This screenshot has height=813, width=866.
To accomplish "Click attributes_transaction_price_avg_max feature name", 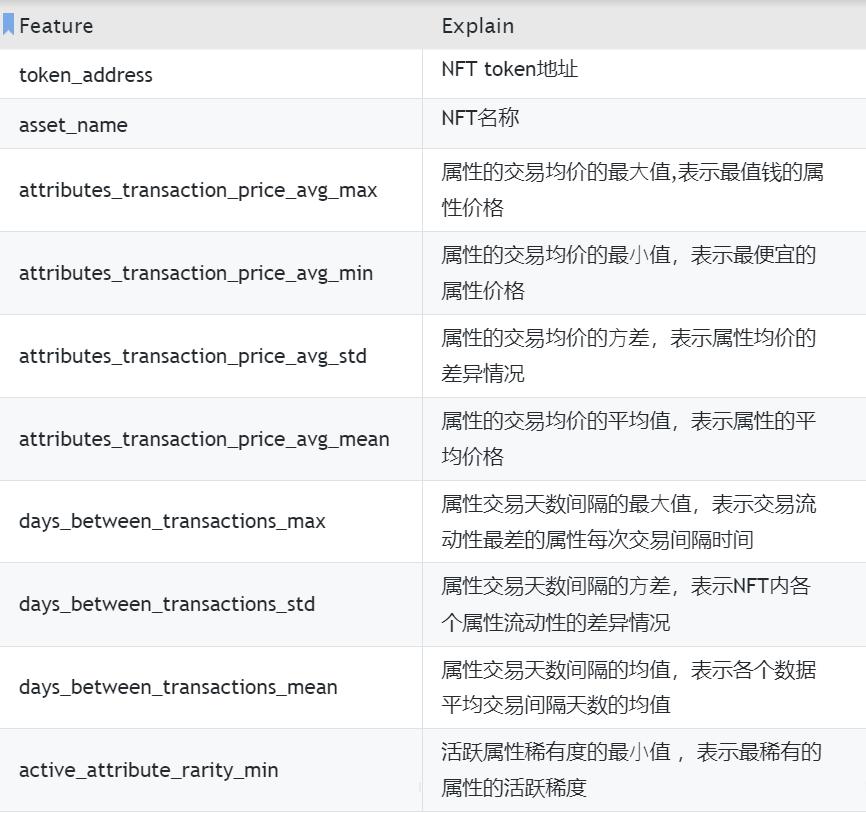I will 198,190.
